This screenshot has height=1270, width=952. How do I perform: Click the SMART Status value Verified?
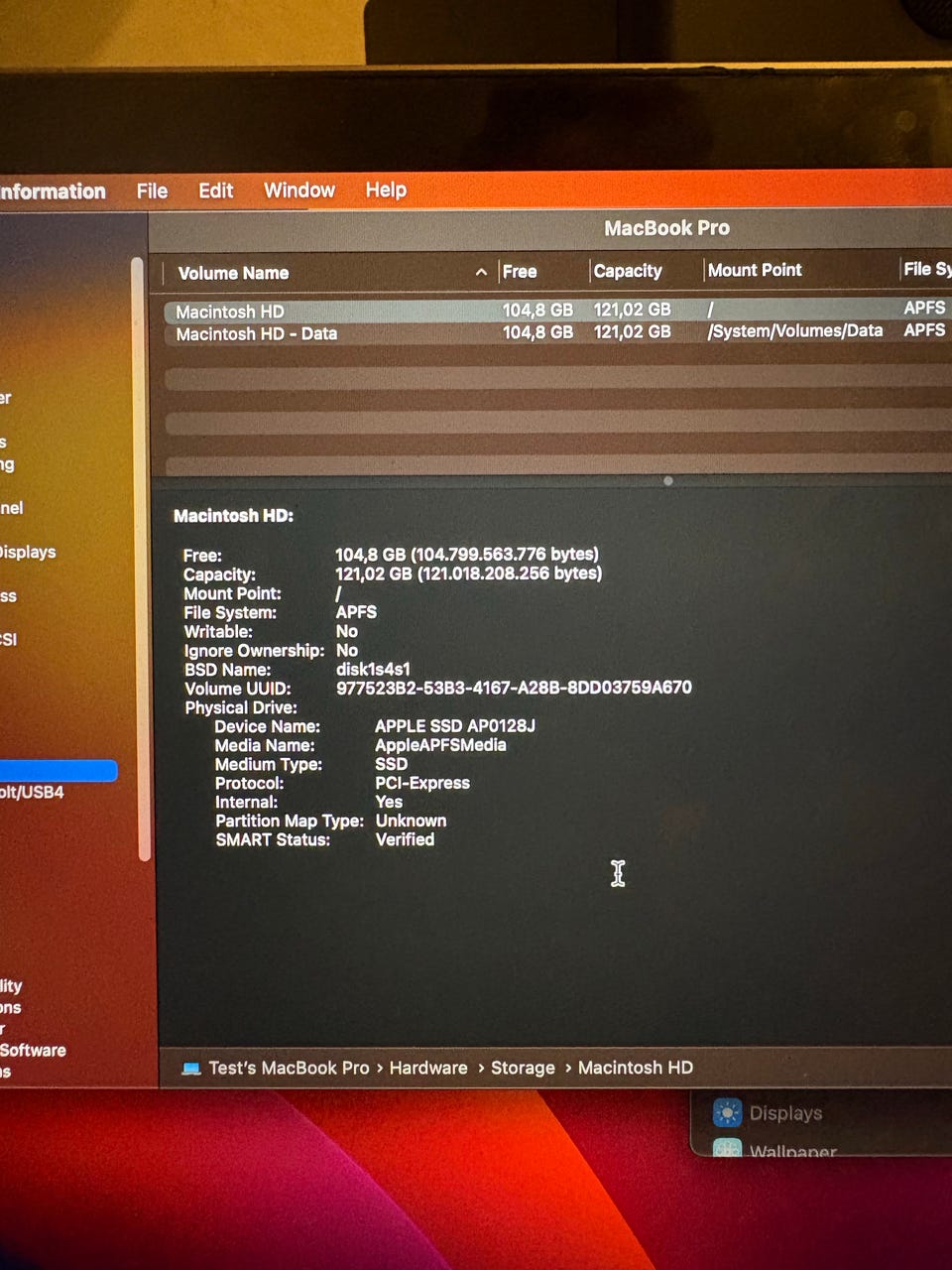coord(405,839)
